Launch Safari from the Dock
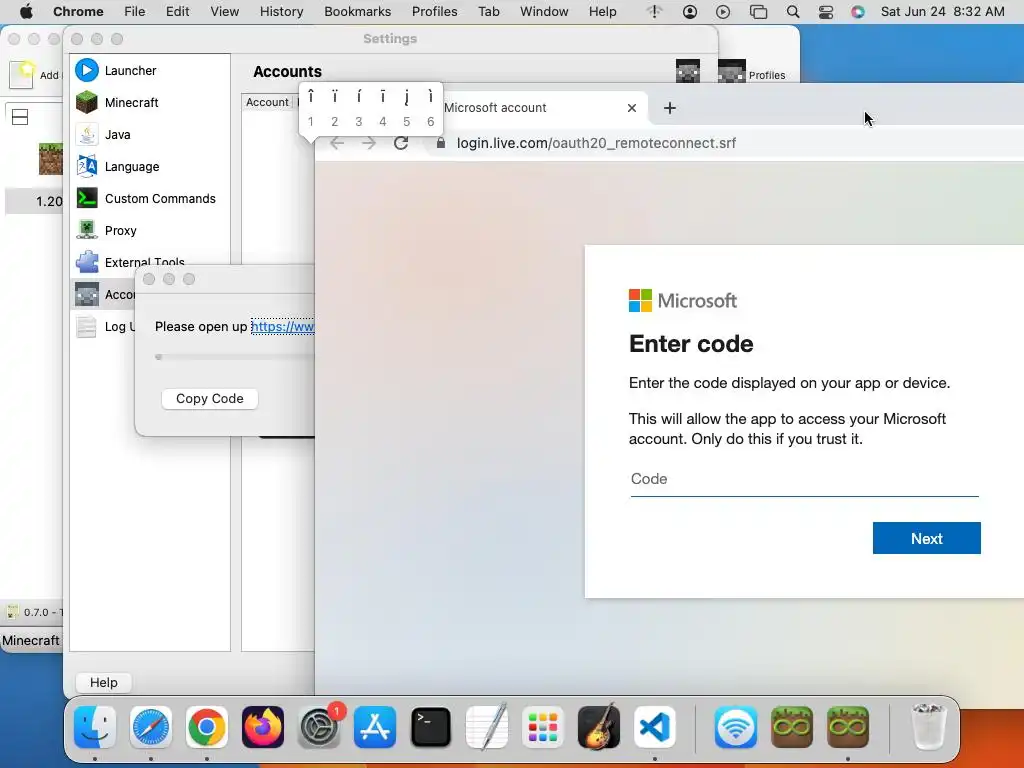Image resolution: width=1024 pixels, height=768 pixels. (x=151, y=727)
